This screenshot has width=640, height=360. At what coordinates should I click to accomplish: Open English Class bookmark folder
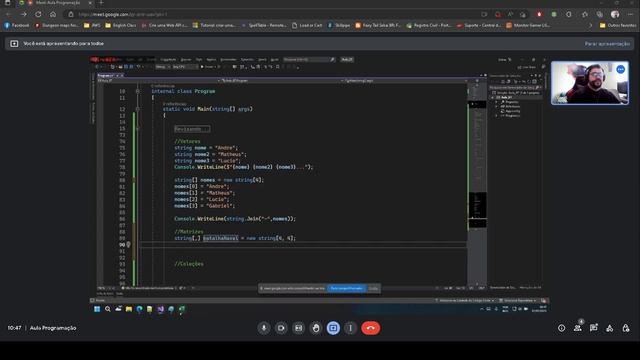click(120, 25)
